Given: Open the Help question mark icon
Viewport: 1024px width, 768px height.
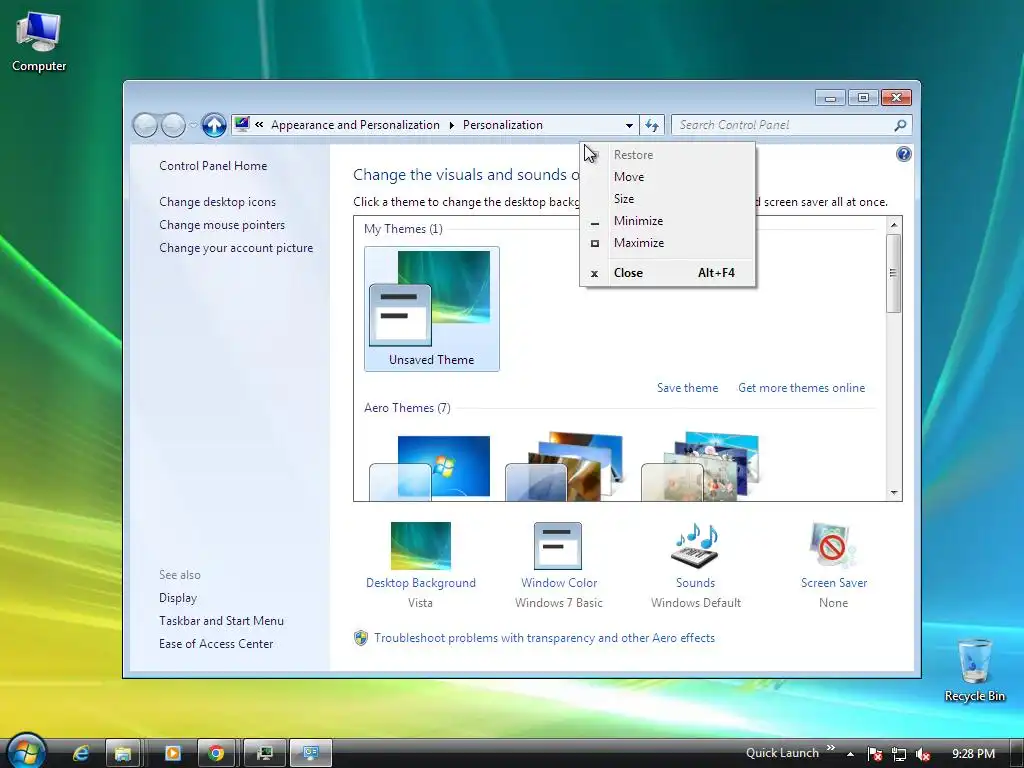Looking at the screenshot, I should pos(904,154).
